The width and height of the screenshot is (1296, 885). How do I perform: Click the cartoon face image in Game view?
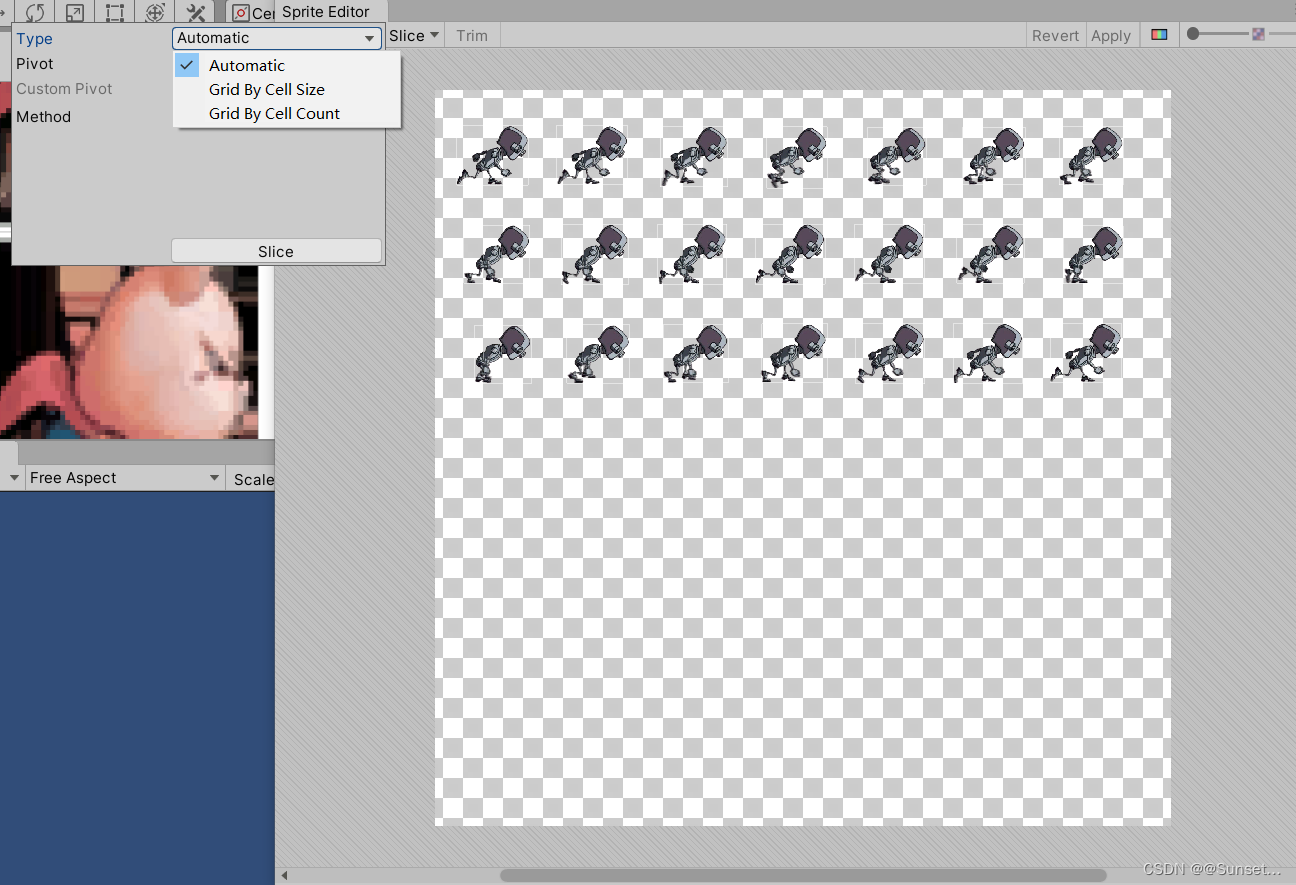pos(130,352)
